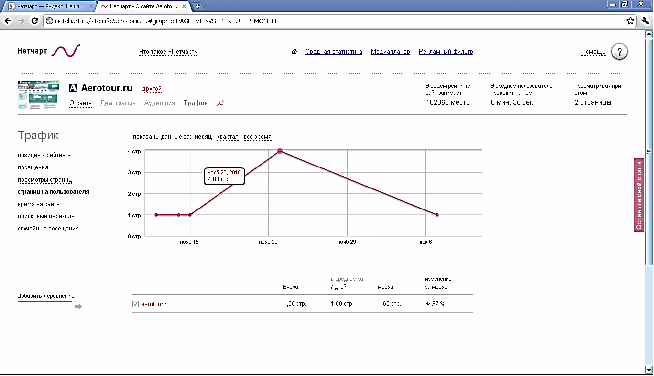Click the Netchart wave logo
The width and height of the screenshot is (654, 376).
(65, 50)
